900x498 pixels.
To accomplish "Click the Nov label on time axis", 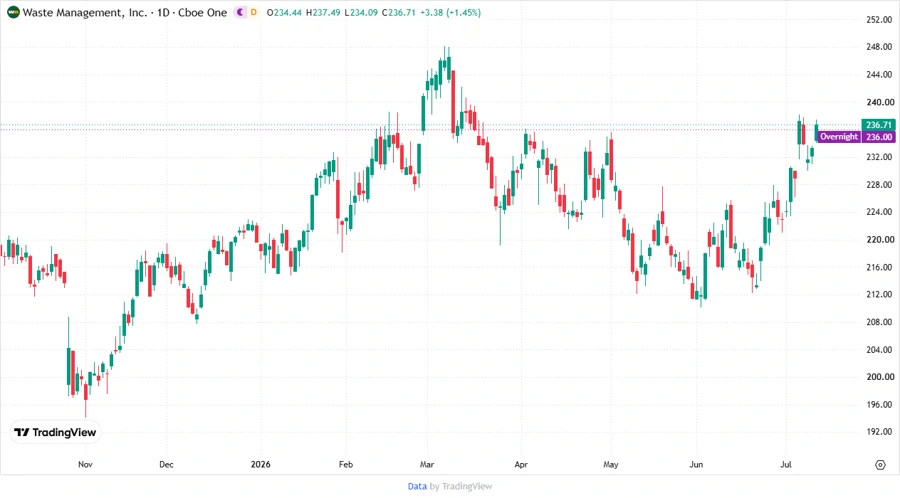I will 85,464.
